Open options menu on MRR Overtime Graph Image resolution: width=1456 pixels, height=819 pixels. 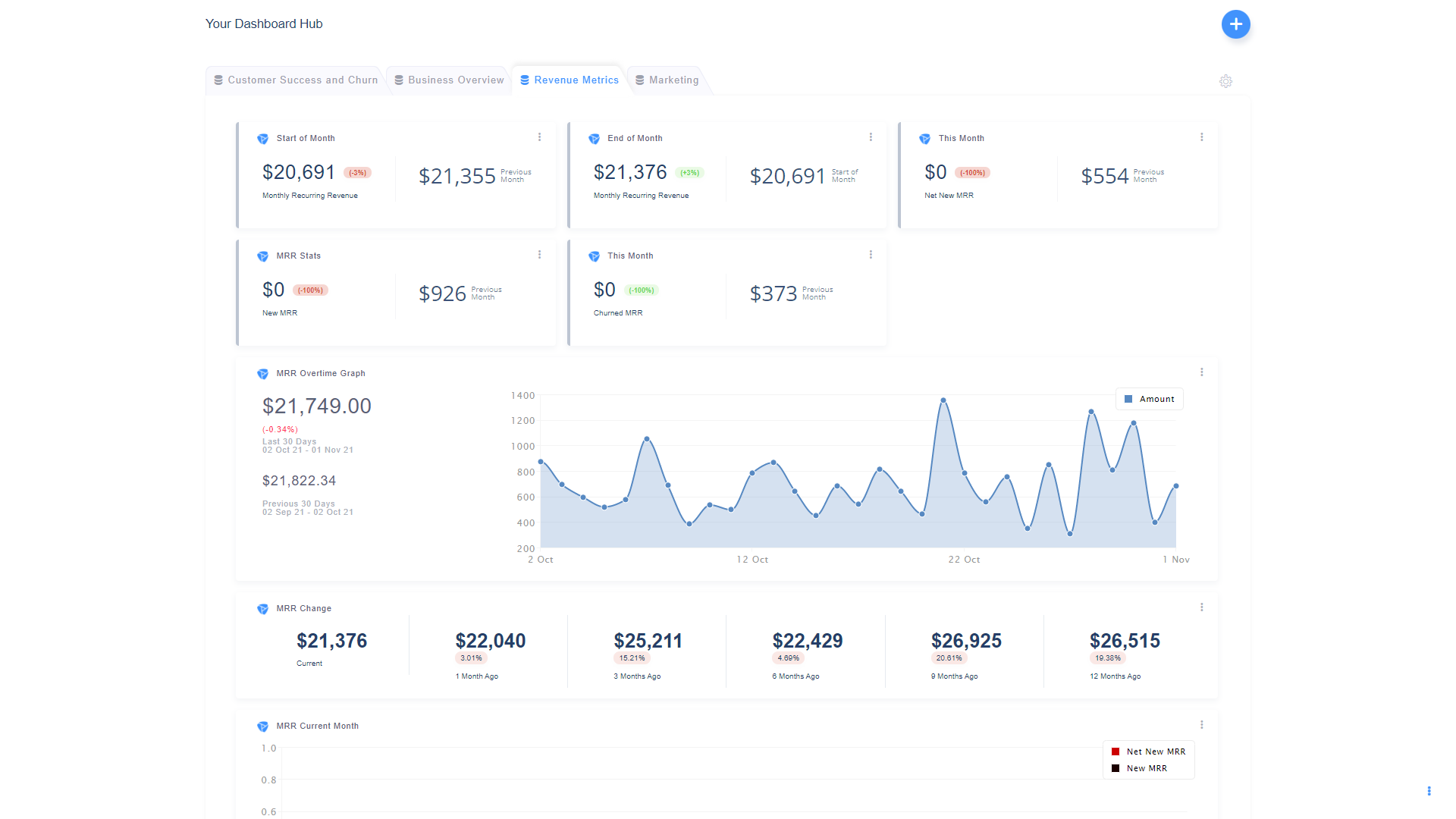(x=1201, y=372)
